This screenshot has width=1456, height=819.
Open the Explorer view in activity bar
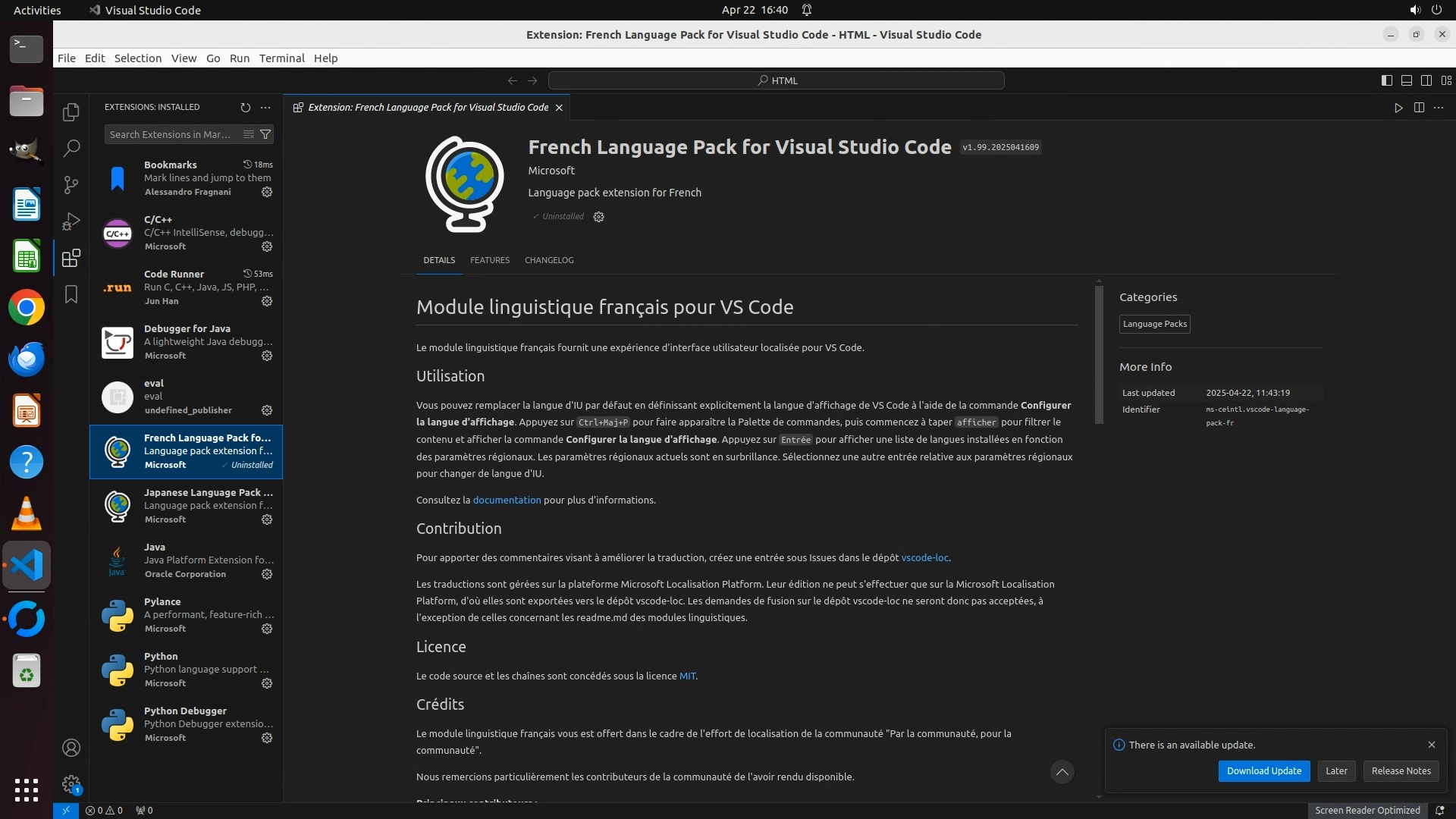71,112
